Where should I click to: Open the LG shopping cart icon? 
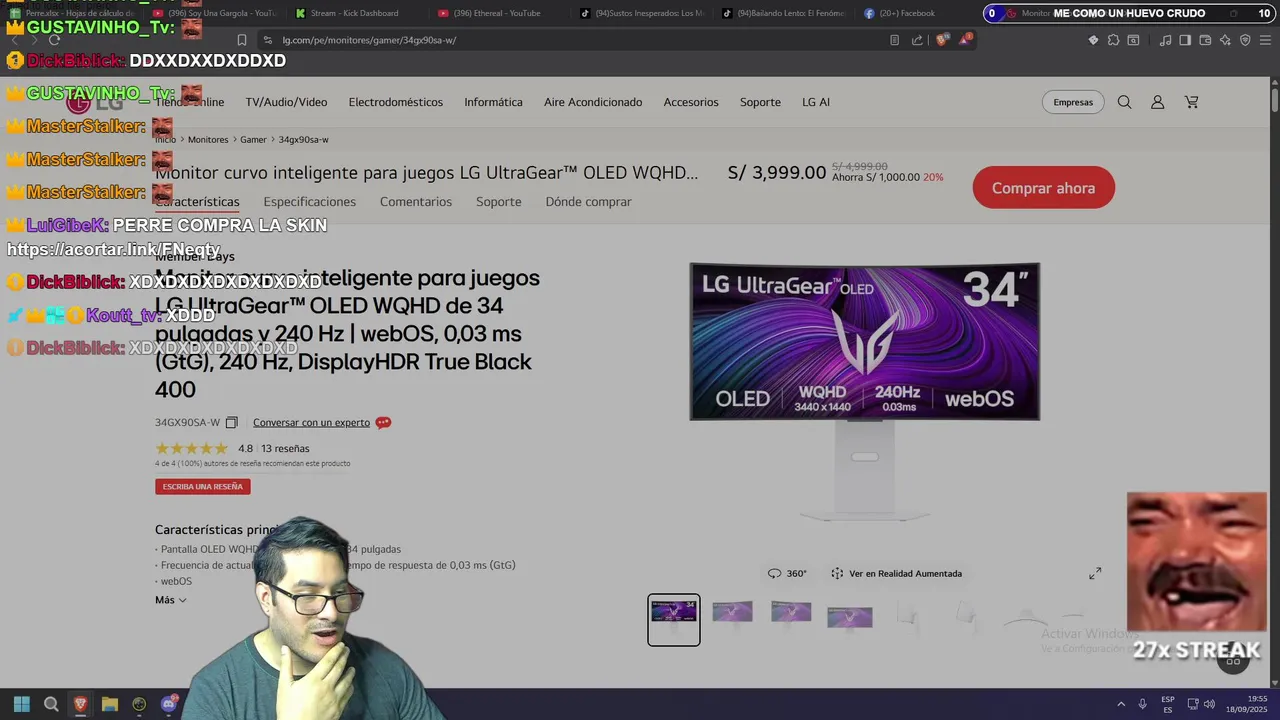[x=1191, y=102]
